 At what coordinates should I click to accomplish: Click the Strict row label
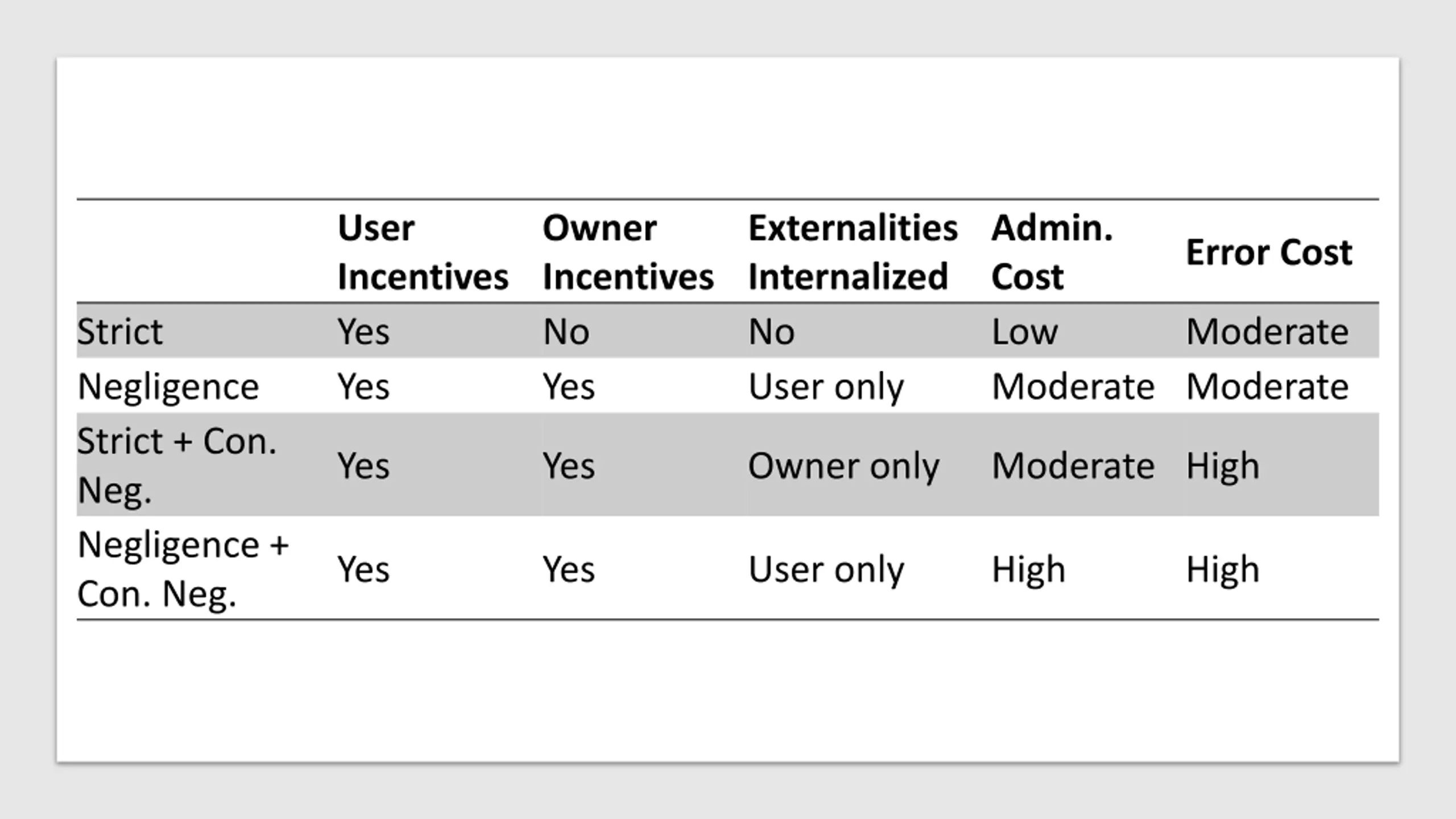[119, 331]
